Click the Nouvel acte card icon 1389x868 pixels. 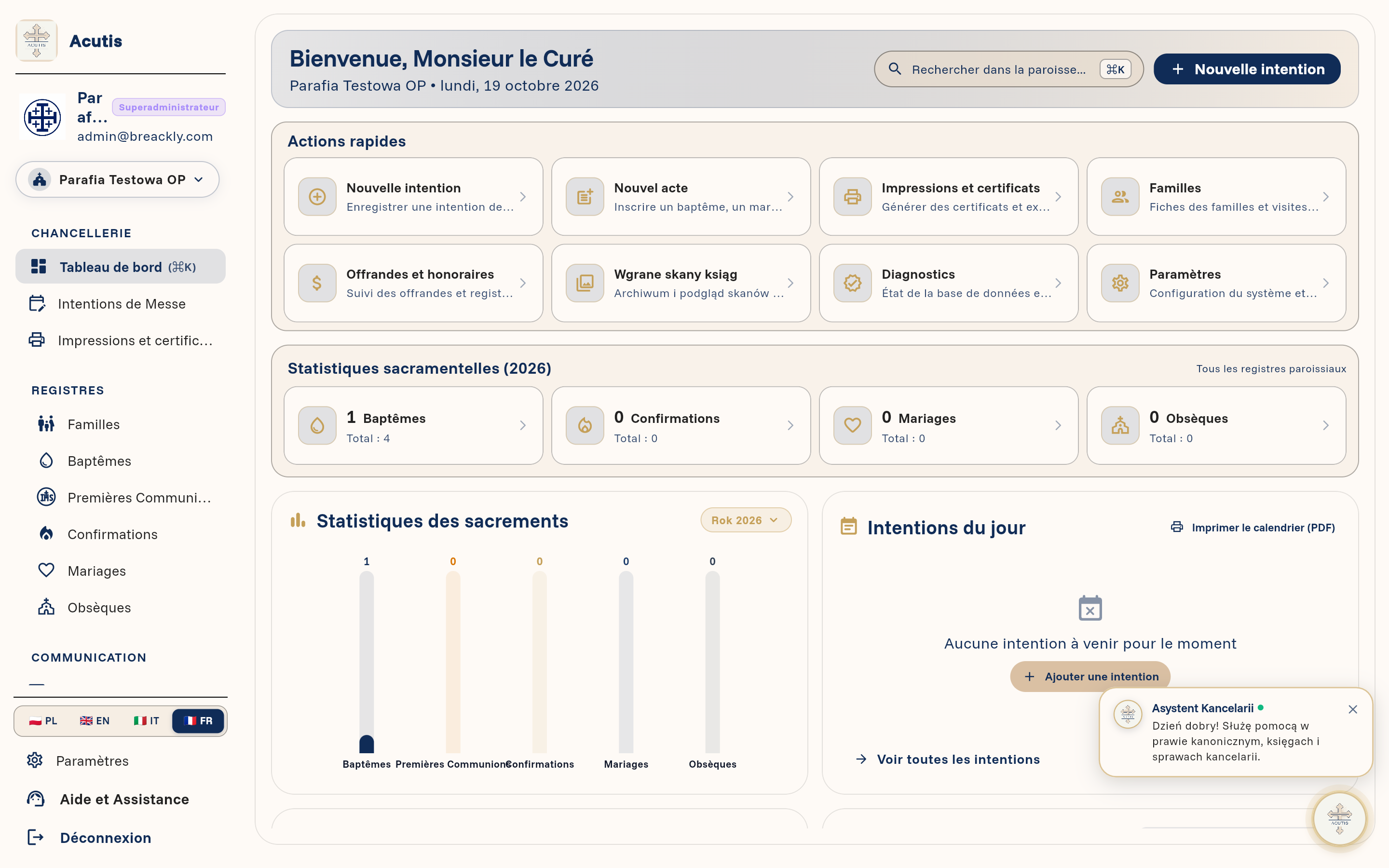pos(585,197)
